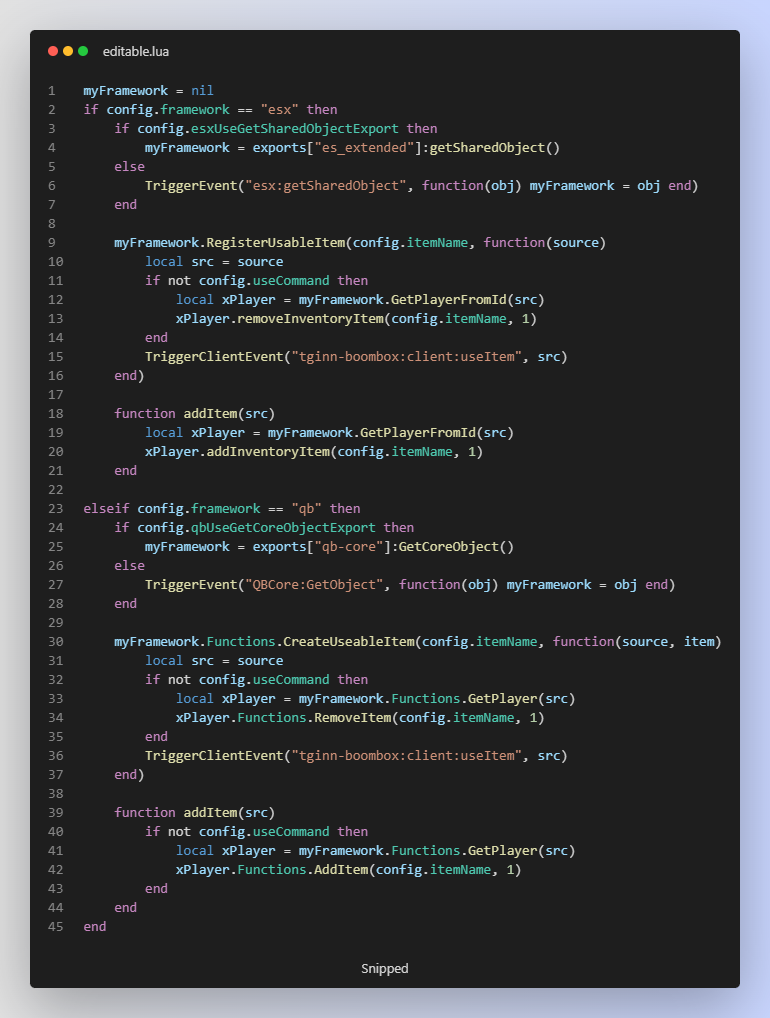Image resolution: width=770 pixels, height=1018 pixels.
Task: Click the elseif keyword on line 23
Action: [x=106, y=508]
